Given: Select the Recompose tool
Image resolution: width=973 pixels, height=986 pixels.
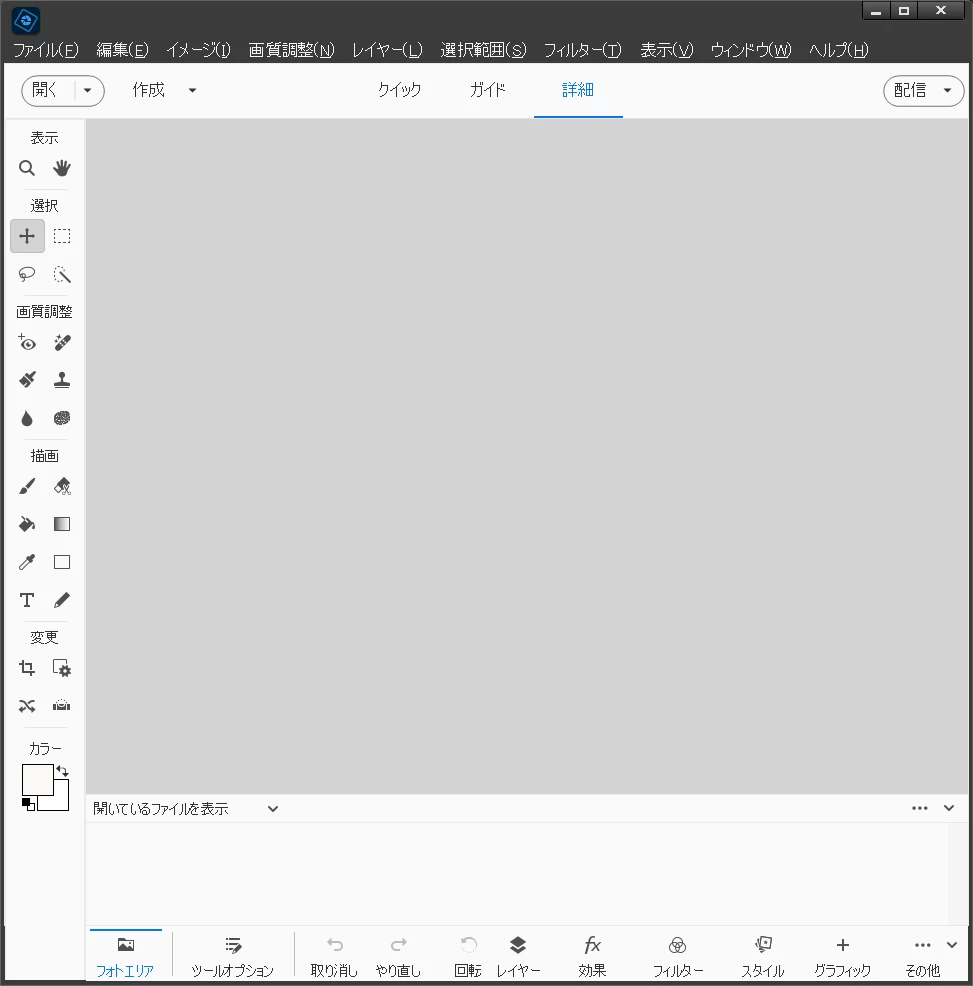Looking at the screenshot, I should coord(62,668).
